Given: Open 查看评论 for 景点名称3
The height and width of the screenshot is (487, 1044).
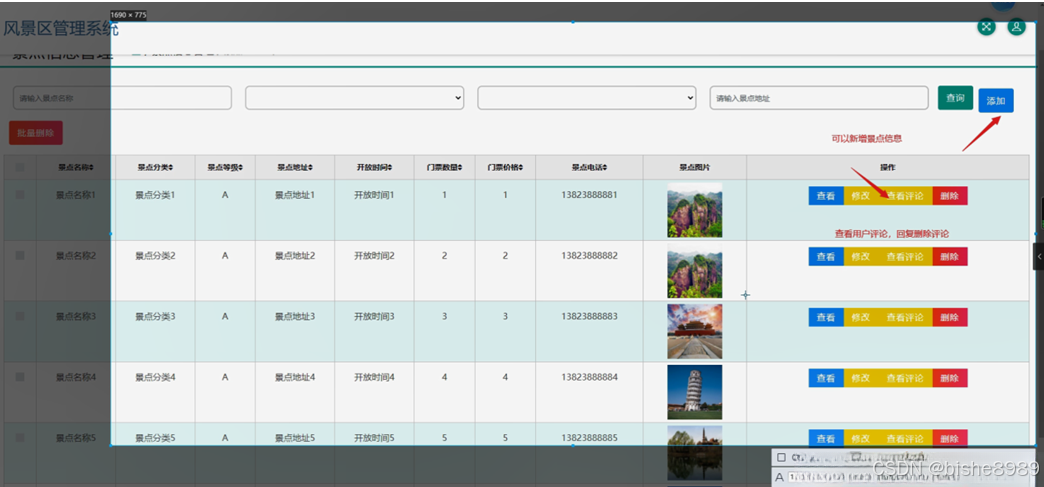Looking at the screenshot, I should click(905, 317).
